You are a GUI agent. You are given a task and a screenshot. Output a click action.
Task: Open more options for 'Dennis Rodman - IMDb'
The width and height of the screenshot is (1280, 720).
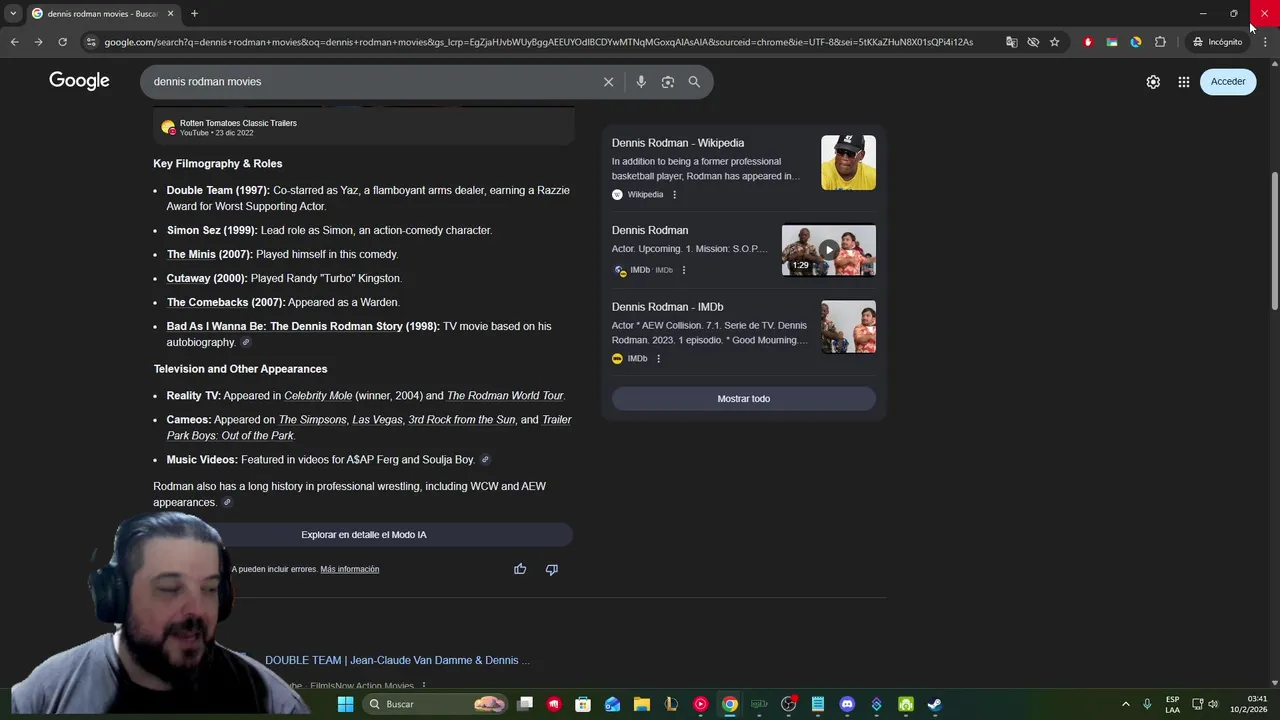[x=658, y=358]
